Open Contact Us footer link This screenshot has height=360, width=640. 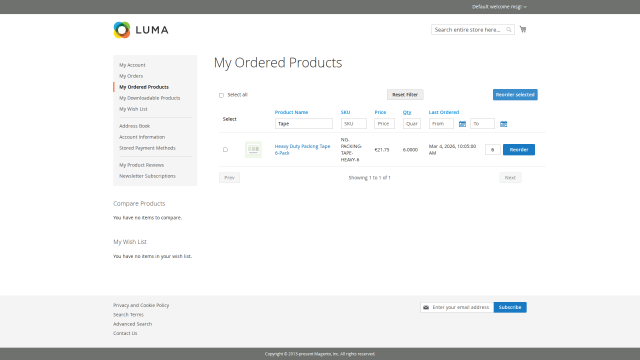pos(125,333)
